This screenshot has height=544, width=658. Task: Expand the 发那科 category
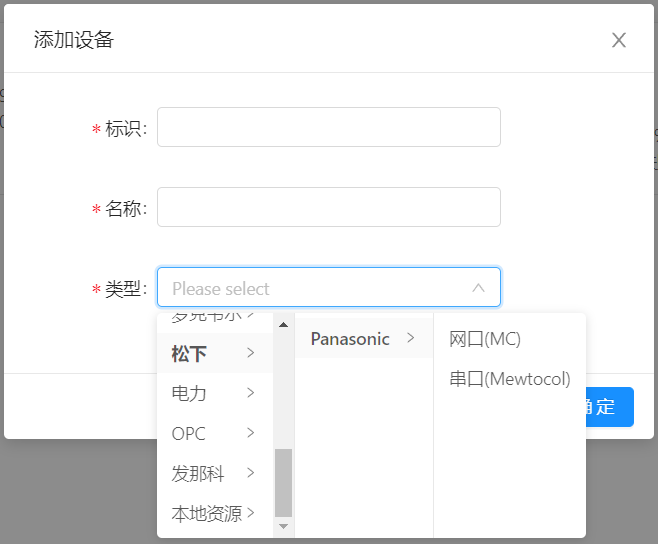213,473
